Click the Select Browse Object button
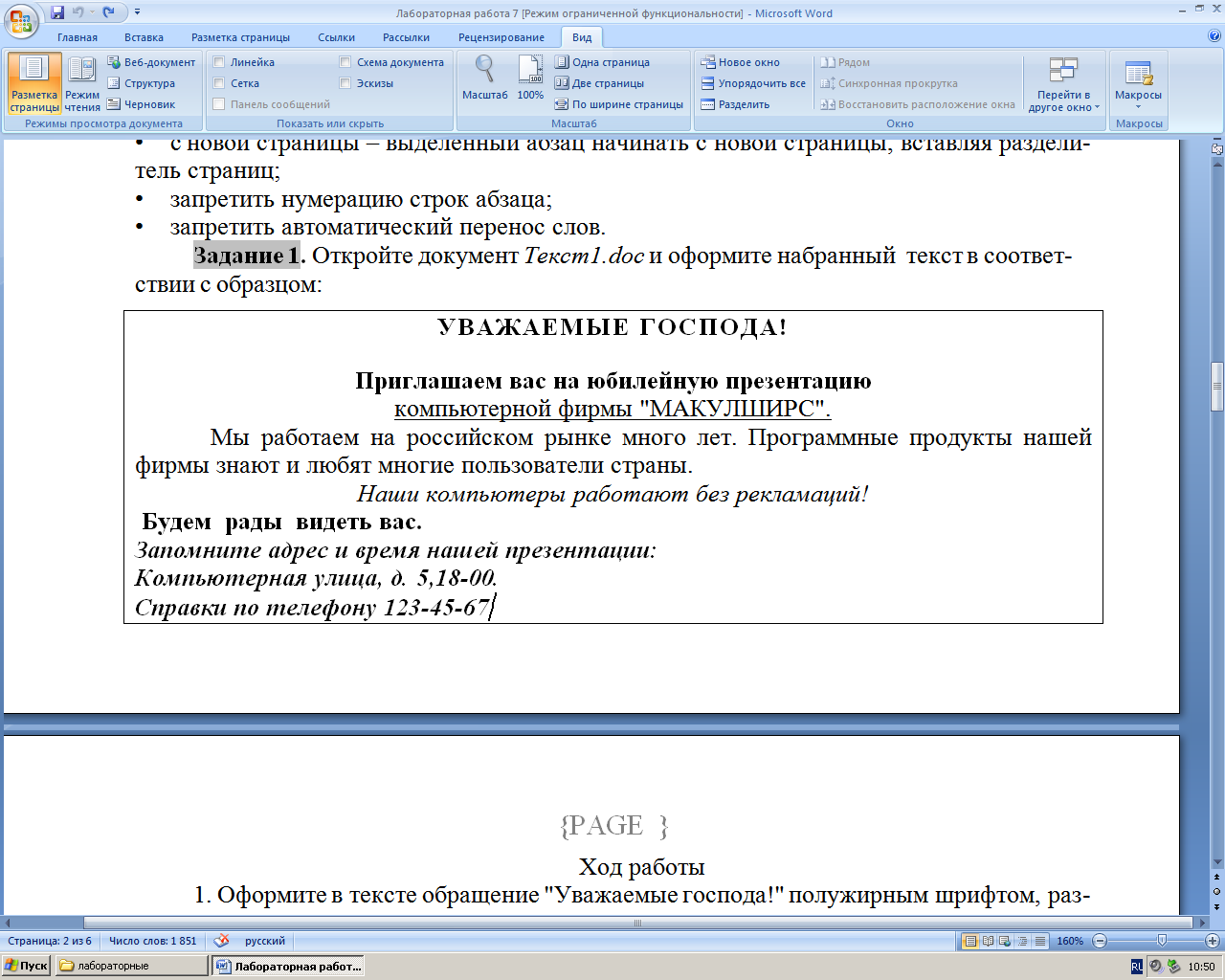The width and height of the screenshot is (1225, 980). pos(1217,891)
